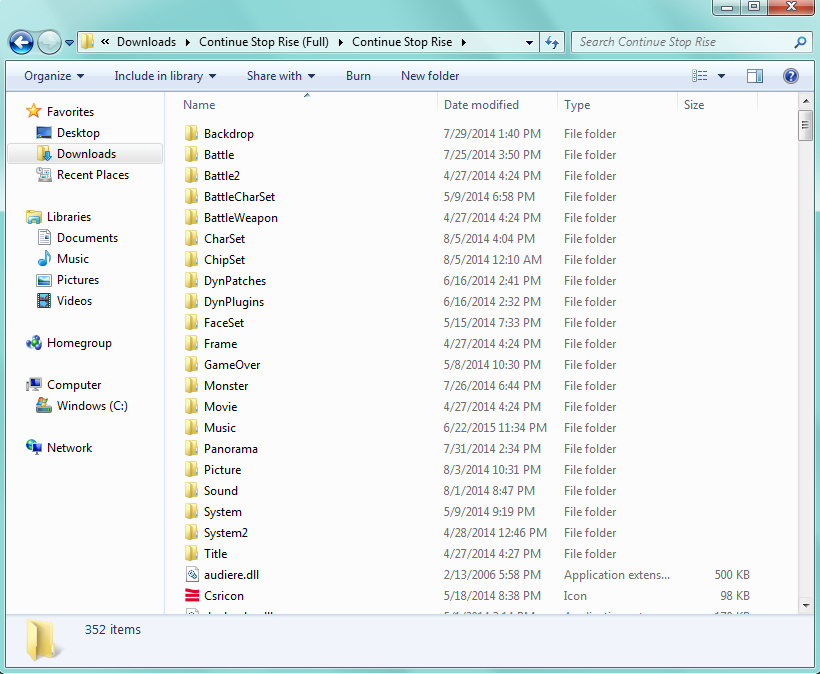Click the Change your view icon
Screen dimensions: 820x674
pyautogui.click(x=700, y=76)
